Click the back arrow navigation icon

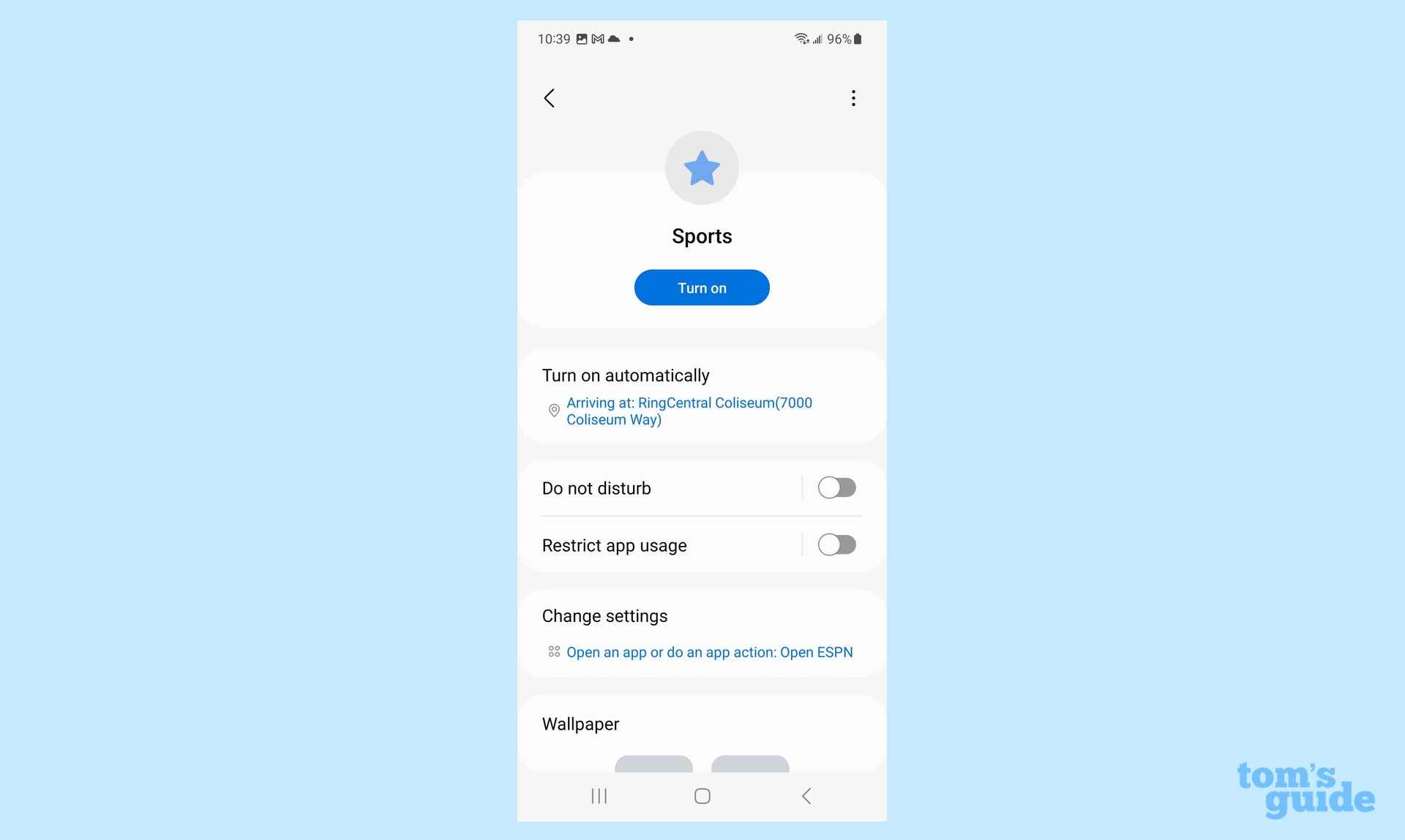pos(550,97)
